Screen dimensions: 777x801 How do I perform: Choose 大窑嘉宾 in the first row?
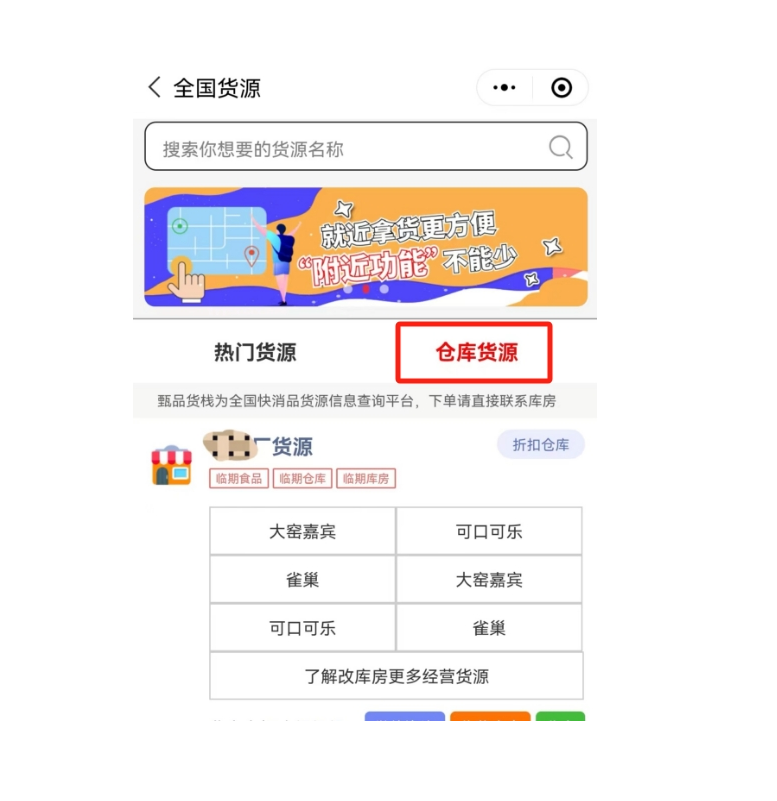[x=302, y=531]
